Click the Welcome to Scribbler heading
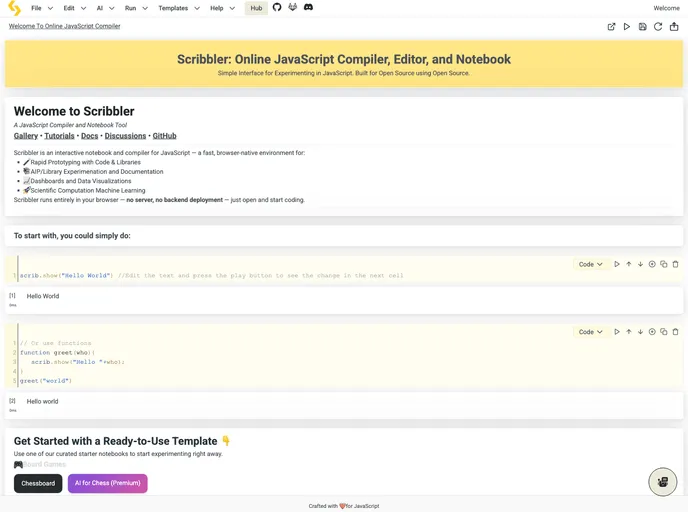 tap(74, 111)
